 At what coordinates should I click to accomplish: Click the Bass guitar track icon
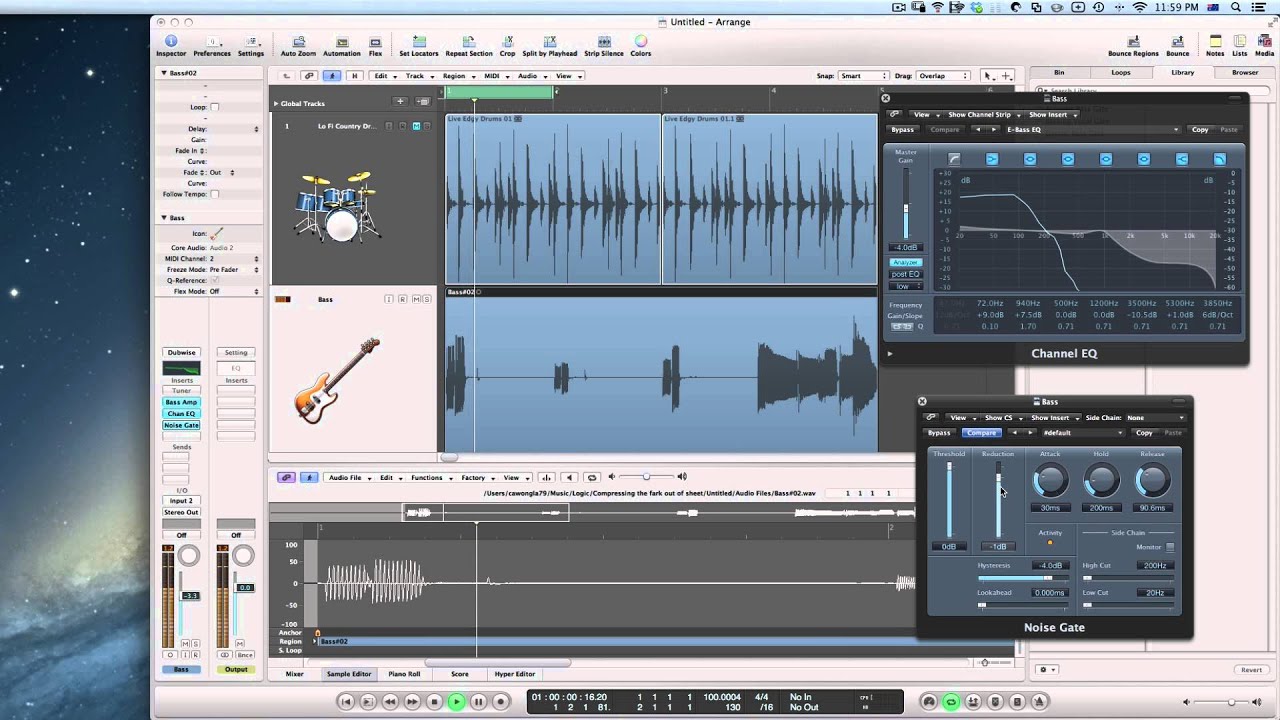tap(336, 379)
